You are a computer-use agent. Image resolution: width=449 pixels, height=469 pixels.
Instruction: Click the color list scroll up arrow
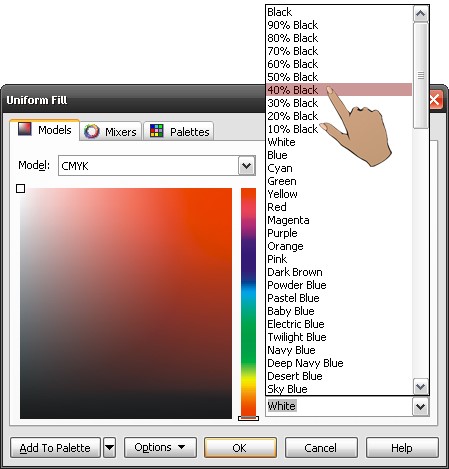coord(420,14)
